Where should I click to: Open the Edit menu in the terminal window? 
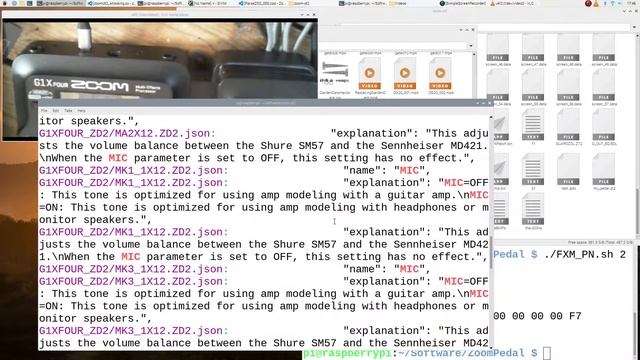(x=56, y=111)
